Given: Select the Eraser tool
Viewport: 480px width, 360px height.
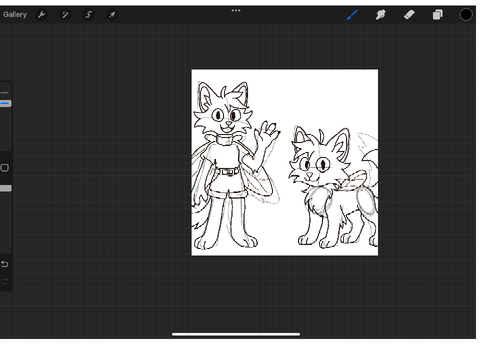Looking at the screenshot, I should click(x=409, y=15).
